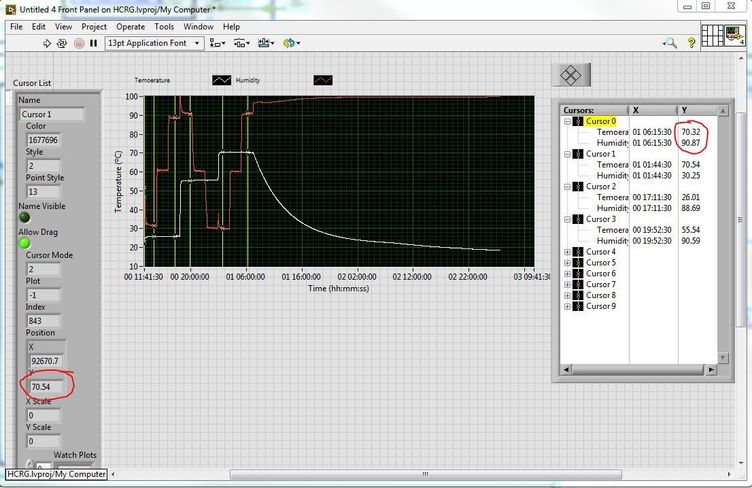Collapse the Cursor 1 tree node

click(567, 154)
